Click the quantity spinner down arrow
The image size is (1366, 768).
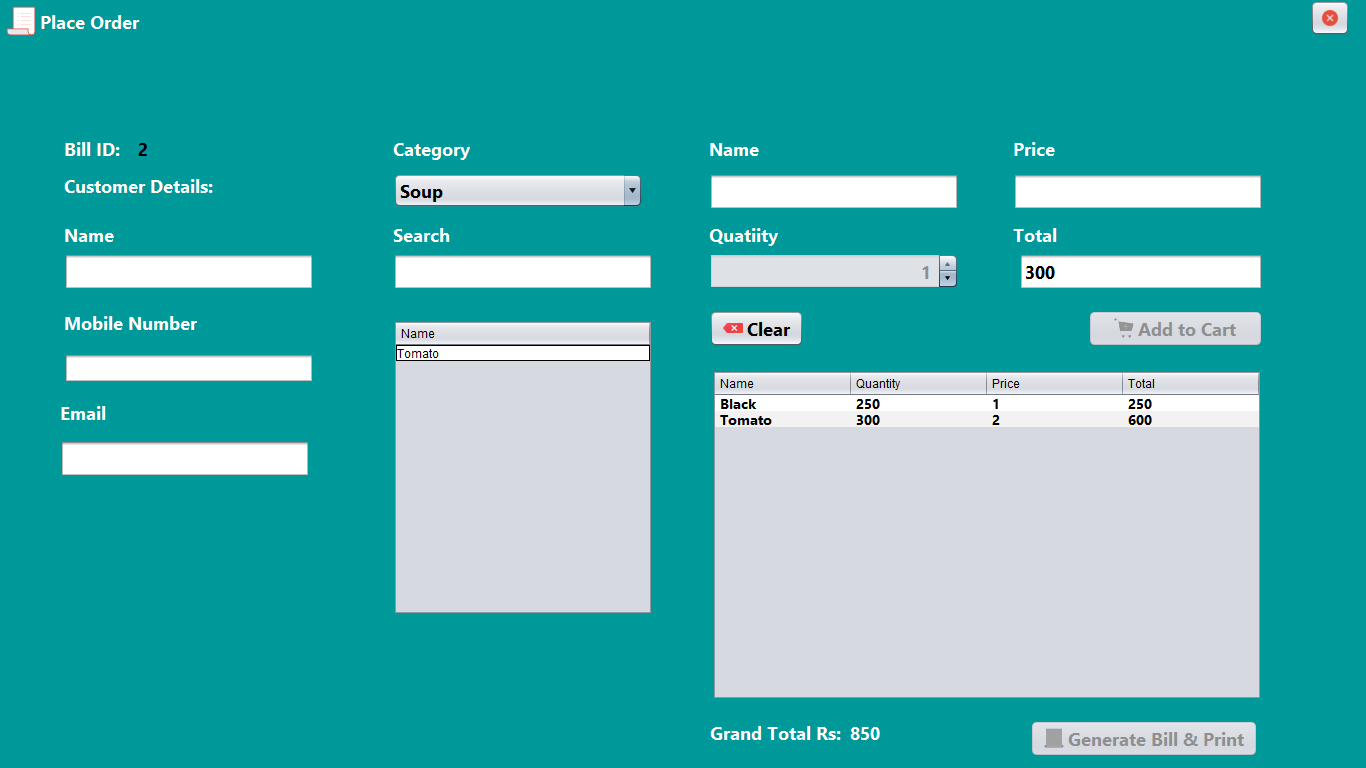pyautogui.click(x=947, y=278)
